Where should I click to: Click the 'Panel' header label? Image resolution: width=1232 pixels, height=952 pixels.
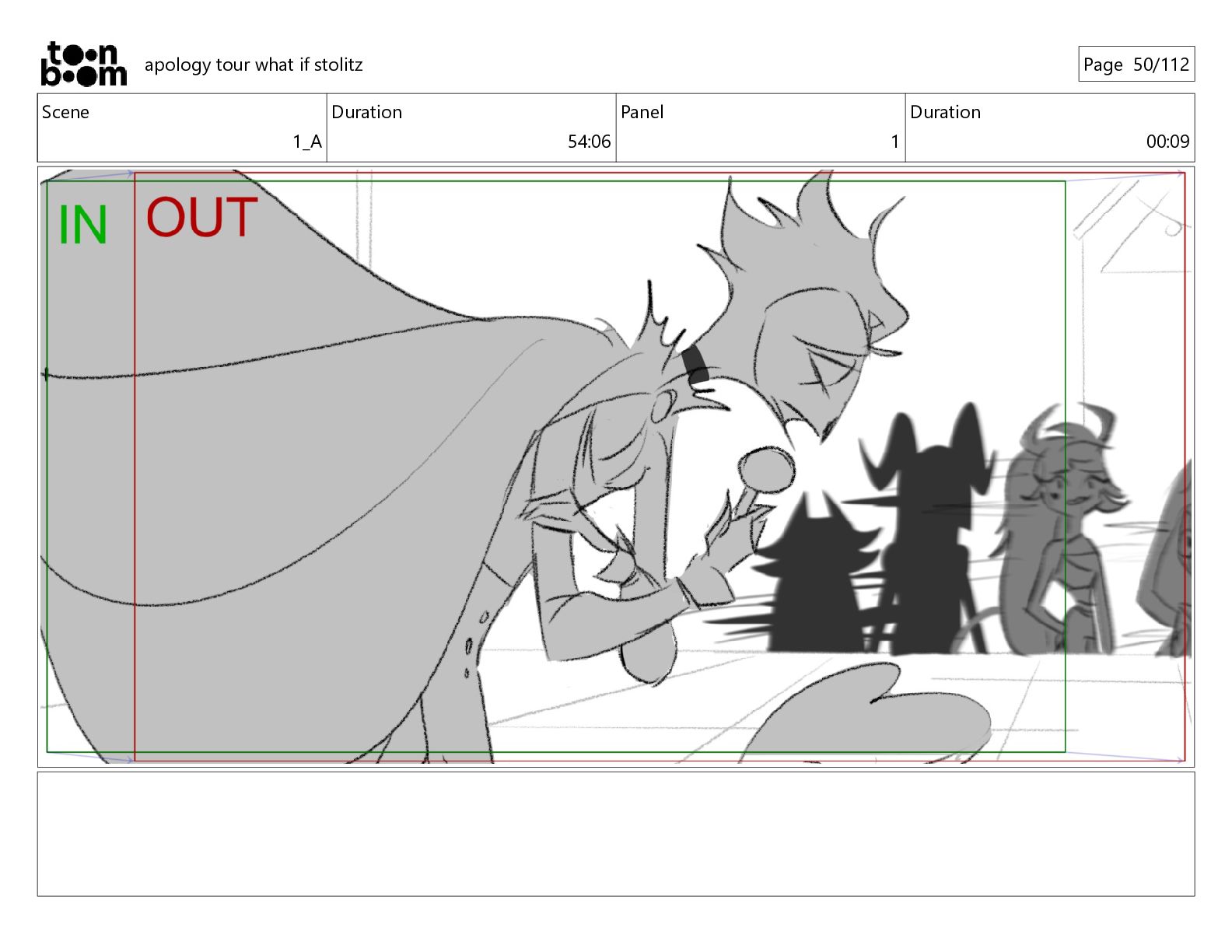click(642, 112)
